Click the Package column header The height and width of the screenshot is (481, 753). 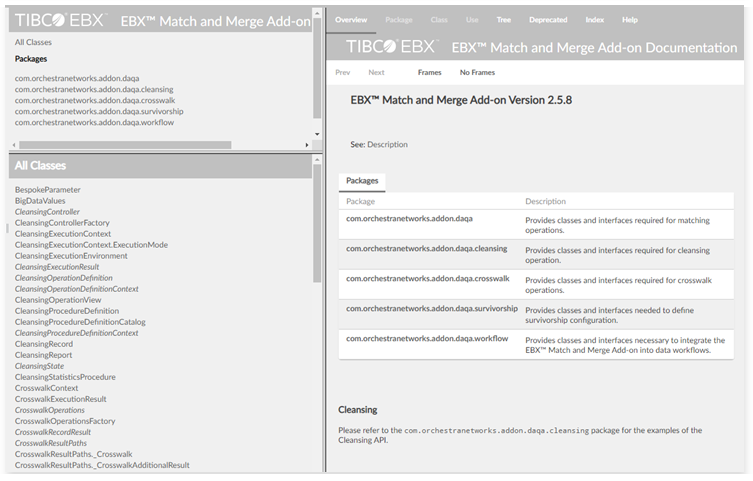pos(361,202)
